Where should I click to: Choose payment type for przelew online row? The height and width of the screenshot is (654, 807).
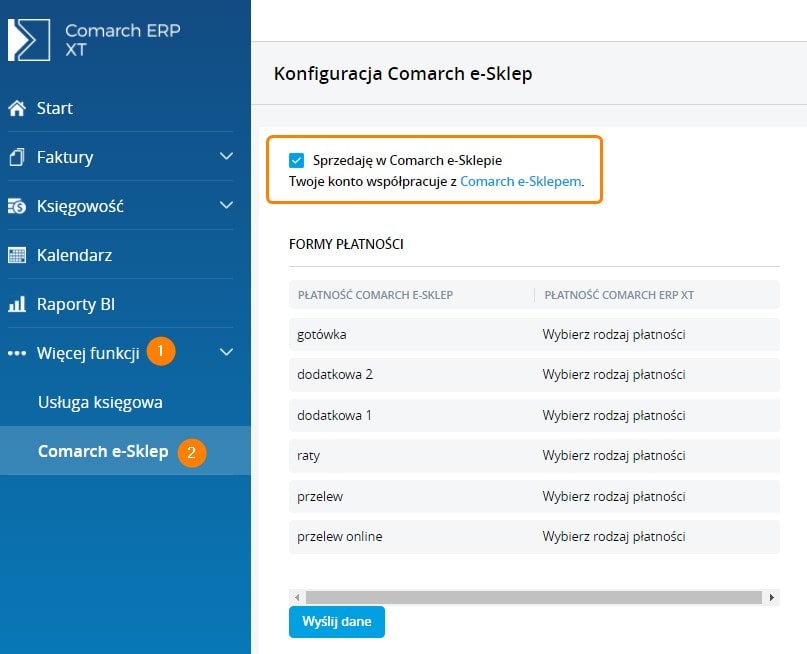click(x=613, y=536)
